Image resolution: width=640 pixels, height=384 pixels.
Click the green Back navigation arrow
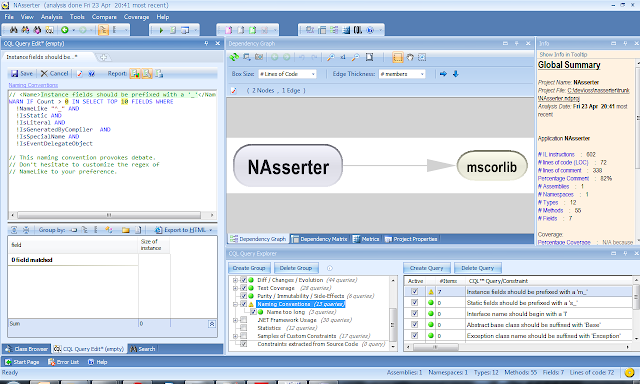pos(65,30)
